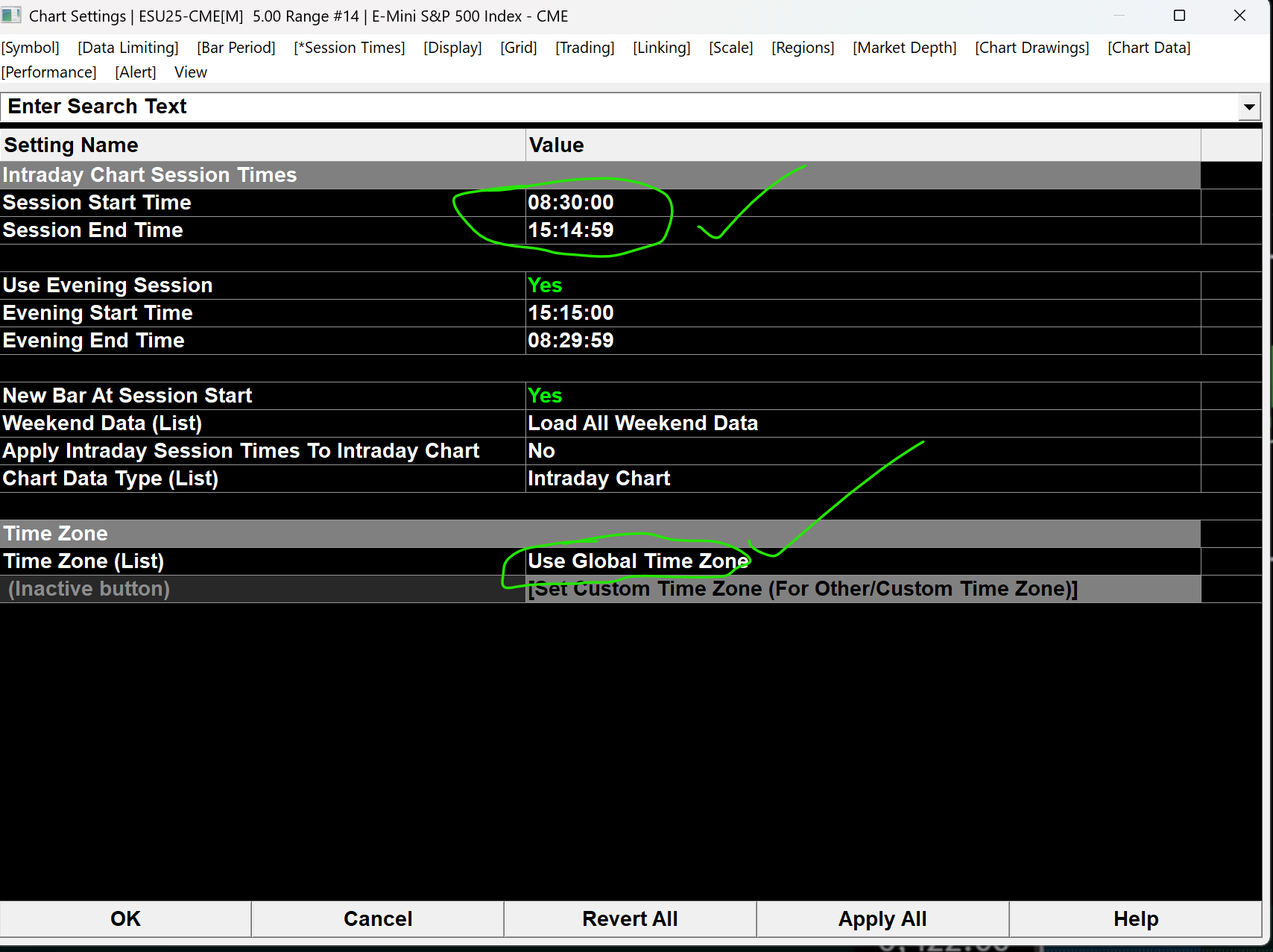
Task: Close the Chart Settings window
Action: pyautogui.click(x=1239, y=16)
